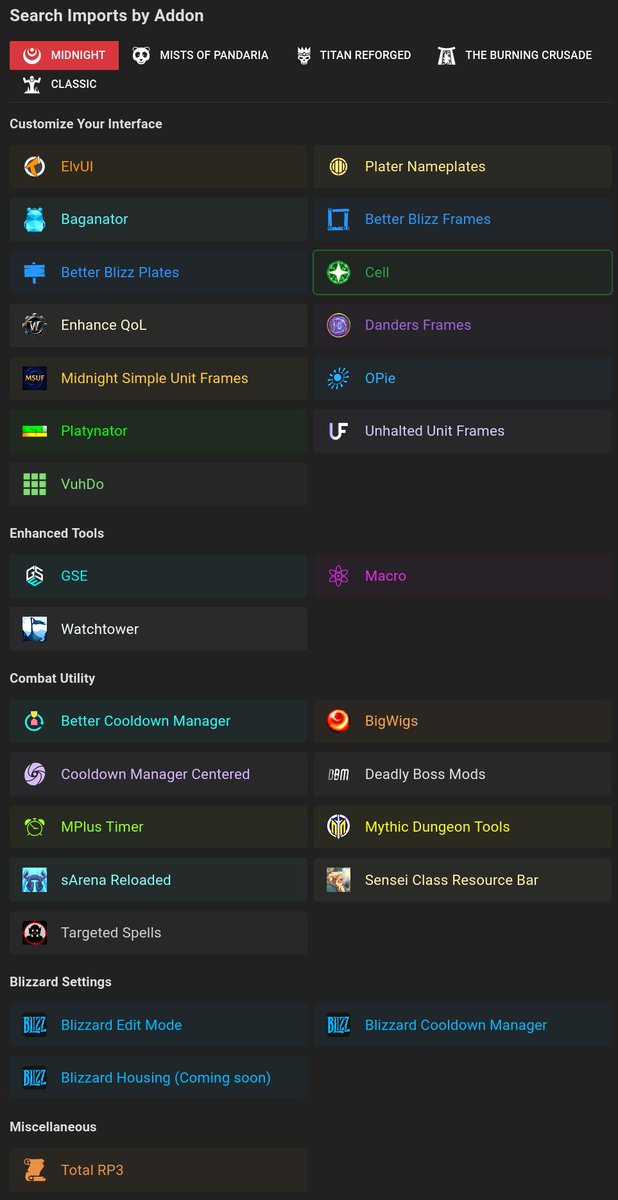Browse Baganator imports
The height and width of the screenshot is (1200, 618).
tap(159, 220)
